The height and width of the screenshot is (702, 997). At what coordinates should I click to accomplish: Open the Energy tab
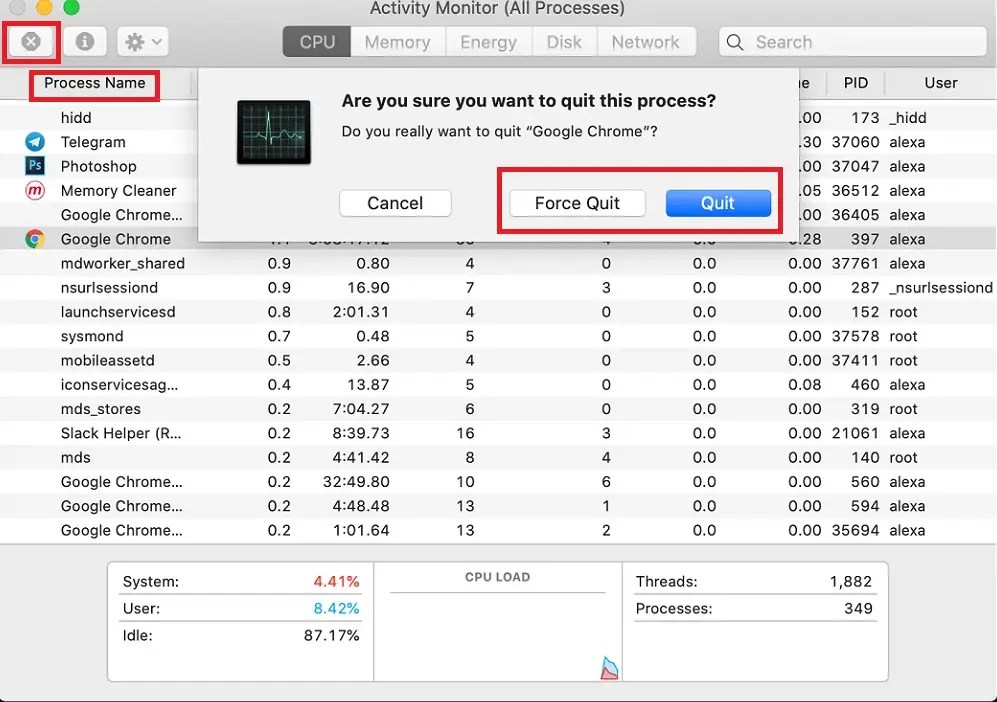click(488, 42)
